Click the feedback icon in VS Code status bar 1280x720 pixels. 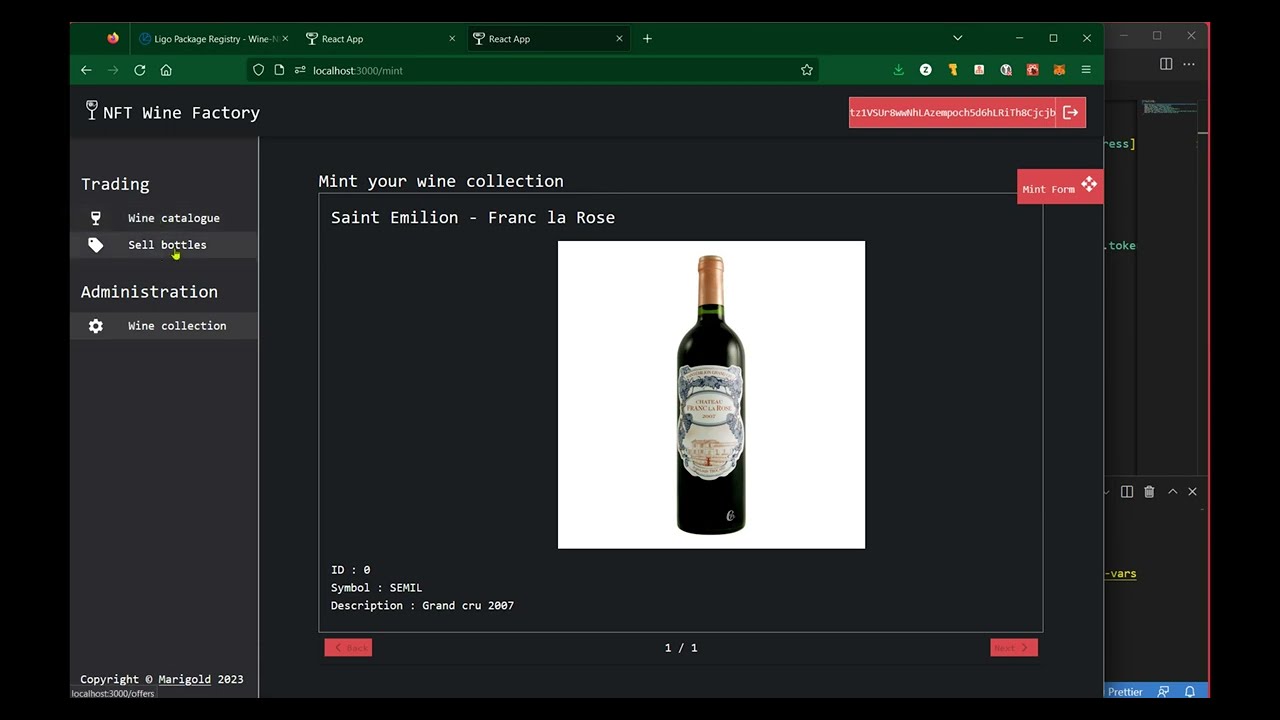point(1163,691)
